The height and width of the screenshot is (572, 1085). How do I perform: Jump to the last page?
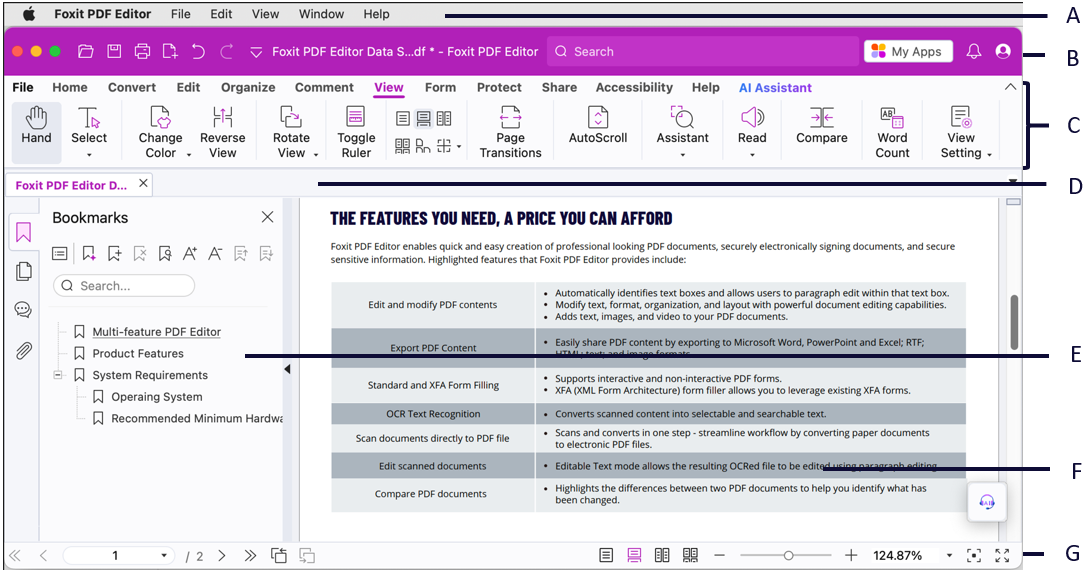click(250, 555)
